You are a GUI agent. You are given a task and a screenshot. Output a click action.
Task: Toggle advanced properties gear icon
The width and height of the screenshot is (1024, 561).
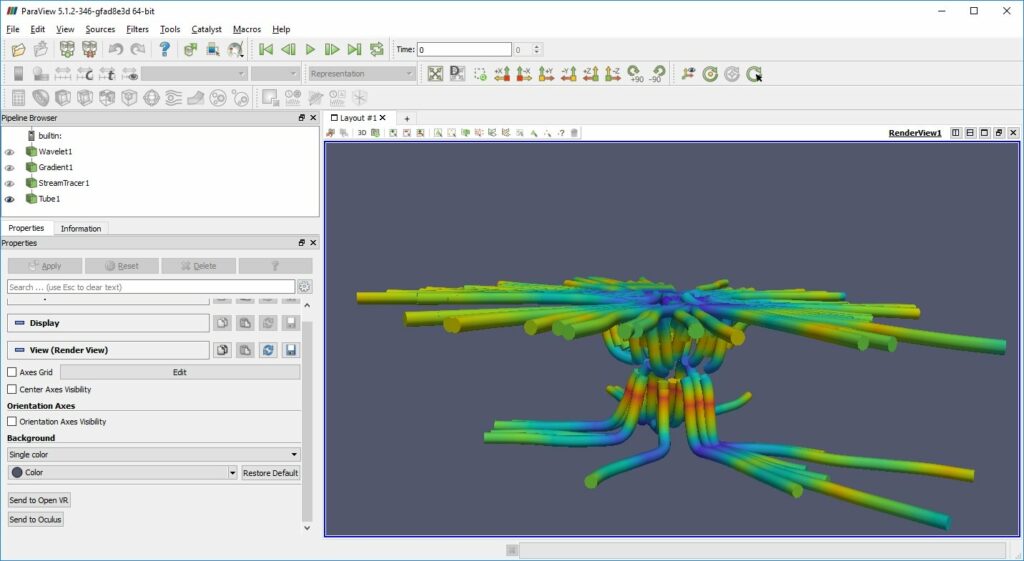[304, 287]
